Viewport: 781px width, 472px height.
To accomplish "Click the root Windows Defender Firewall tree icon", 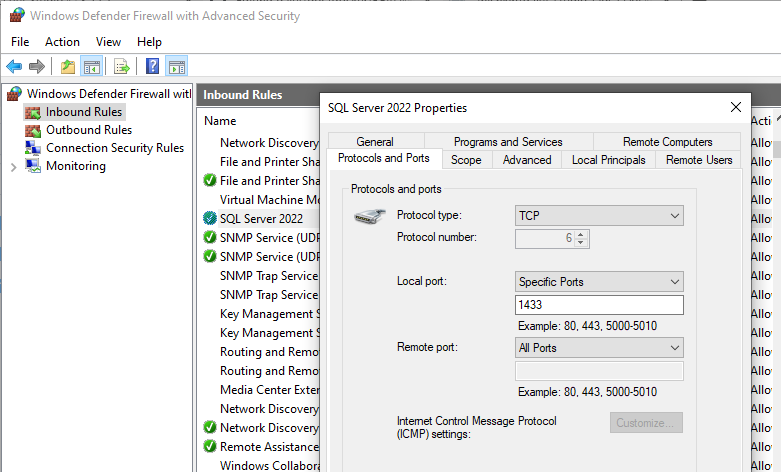I will (14, 94).
